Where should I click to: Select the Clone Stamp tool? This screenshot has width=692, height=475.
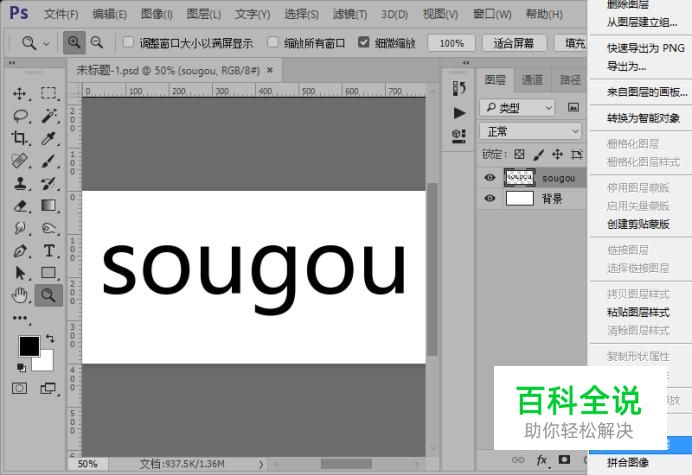20,183
